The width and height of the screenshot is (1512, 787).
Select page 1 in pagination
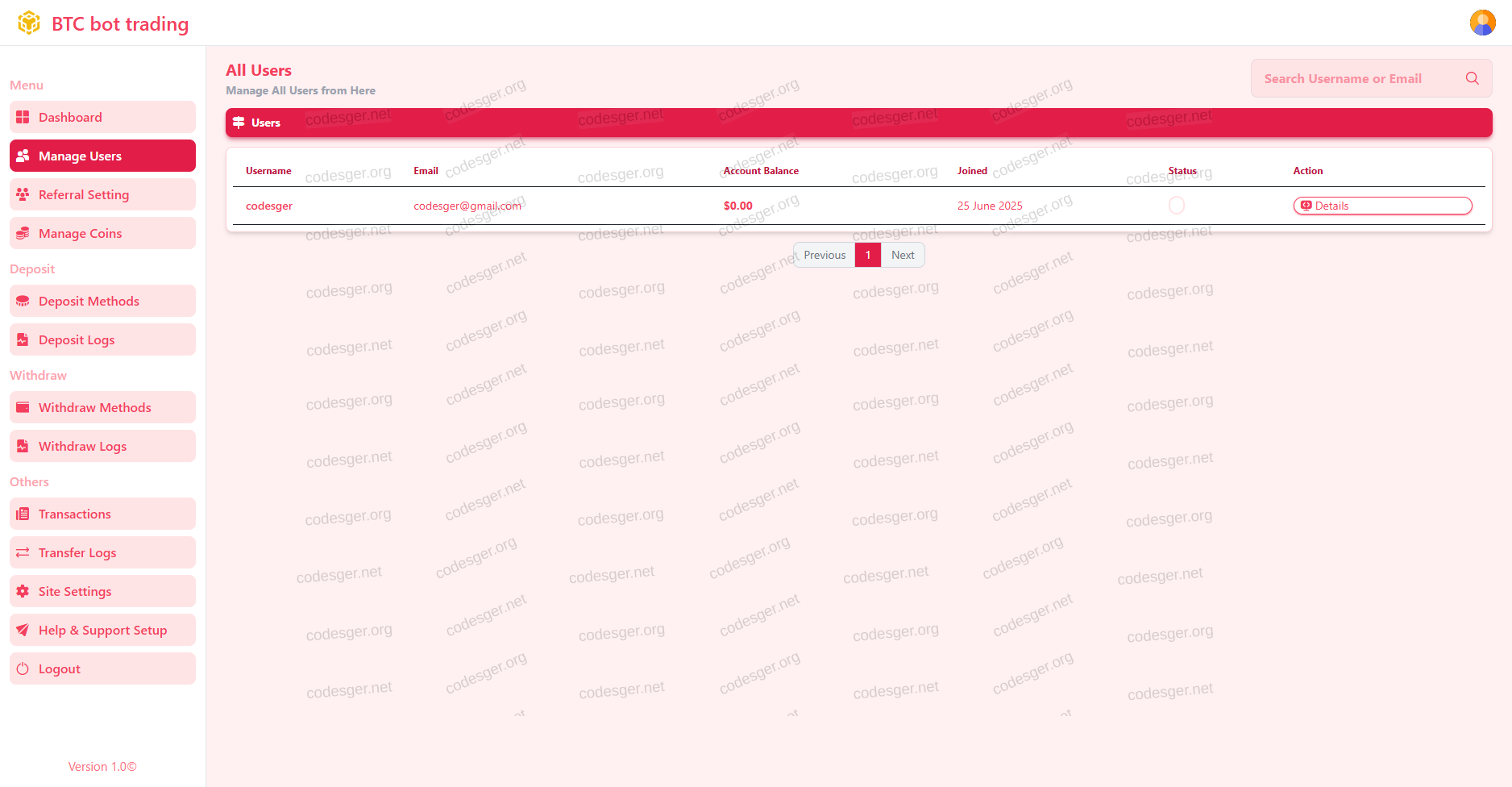click(867, 255)
